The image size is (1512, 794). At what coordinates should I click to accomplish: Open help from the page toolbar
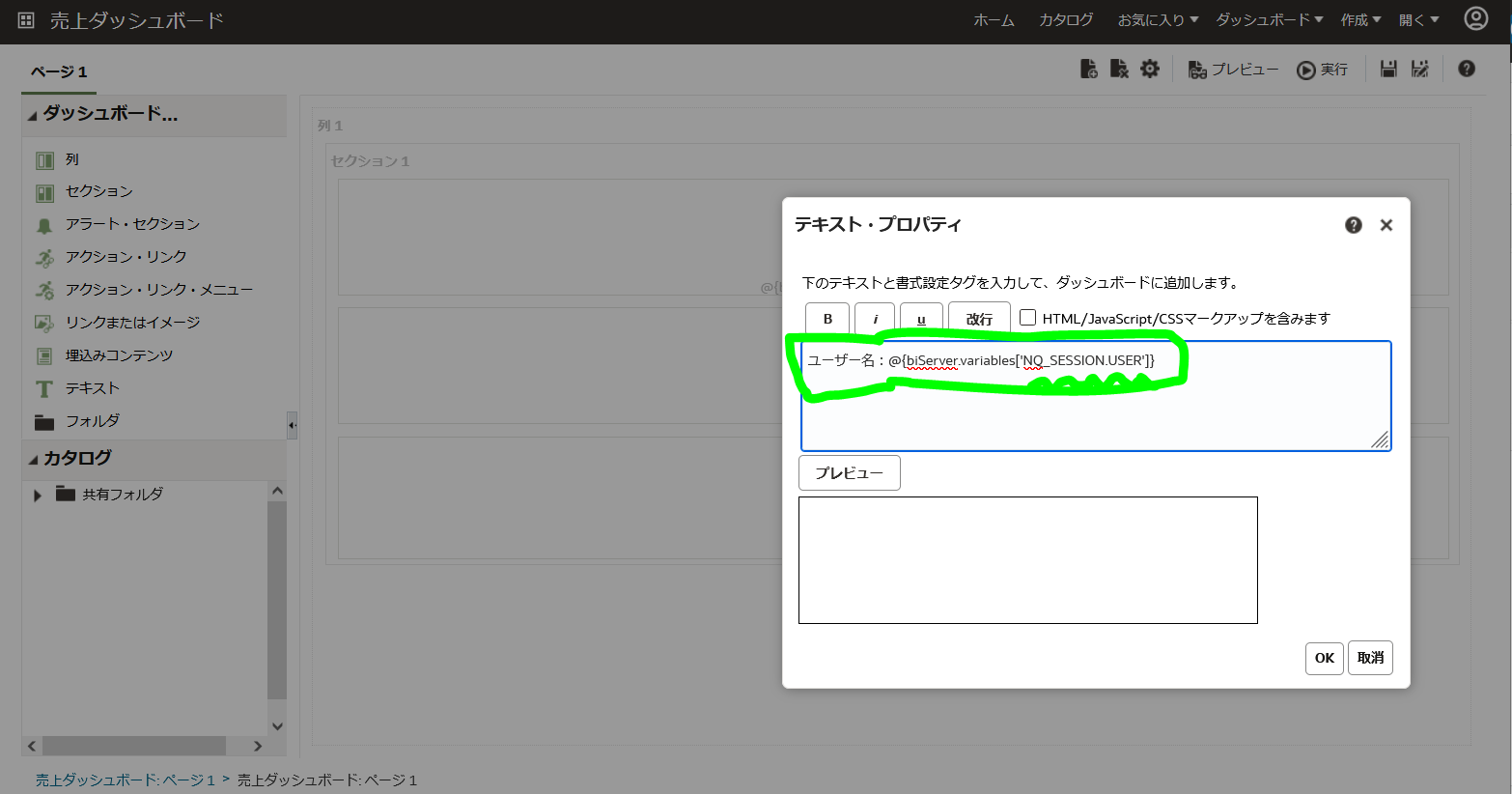1467,69
